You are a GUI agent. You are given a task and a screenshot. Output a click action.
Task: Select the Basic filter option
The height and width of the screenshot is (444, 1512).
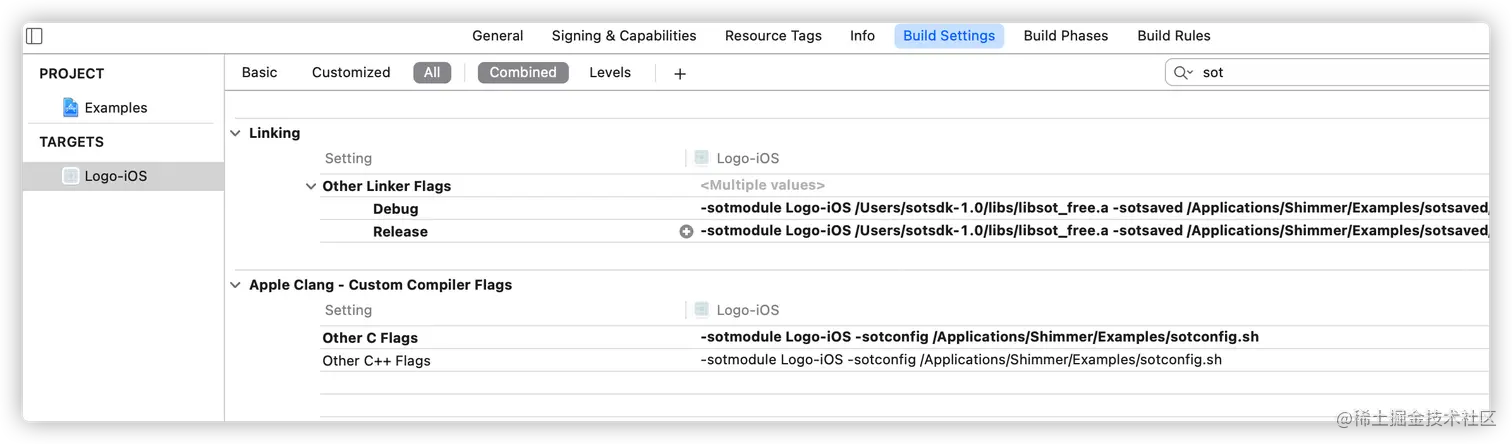(260, 72)
